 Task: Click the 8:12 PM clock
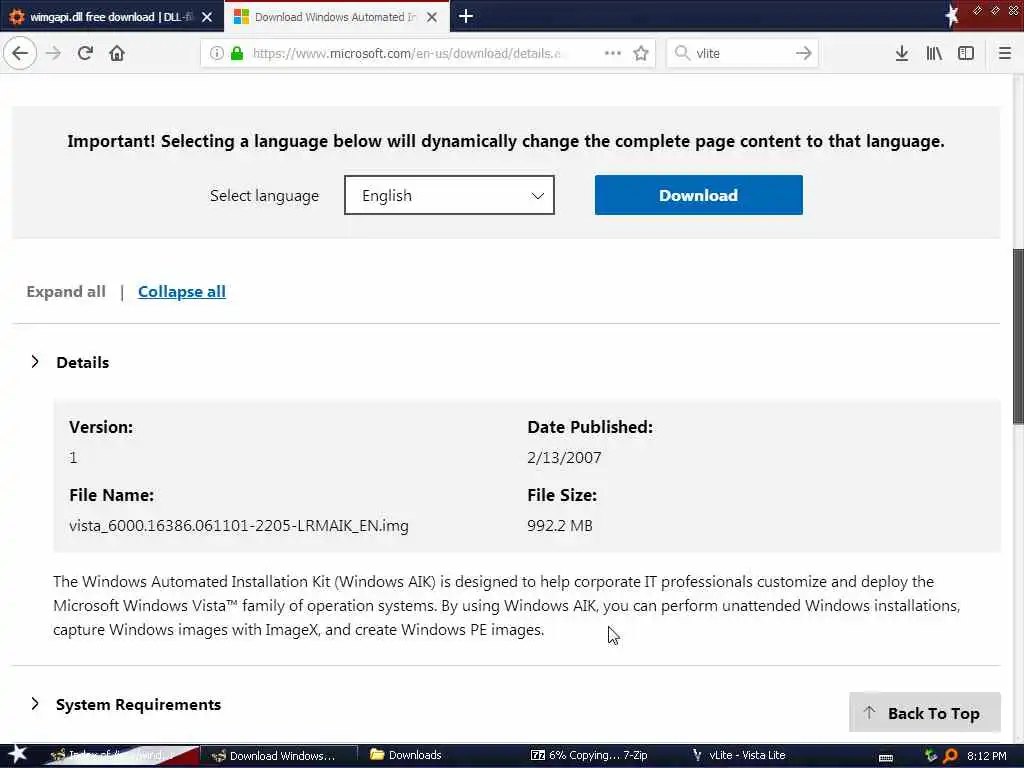[986, 756]
